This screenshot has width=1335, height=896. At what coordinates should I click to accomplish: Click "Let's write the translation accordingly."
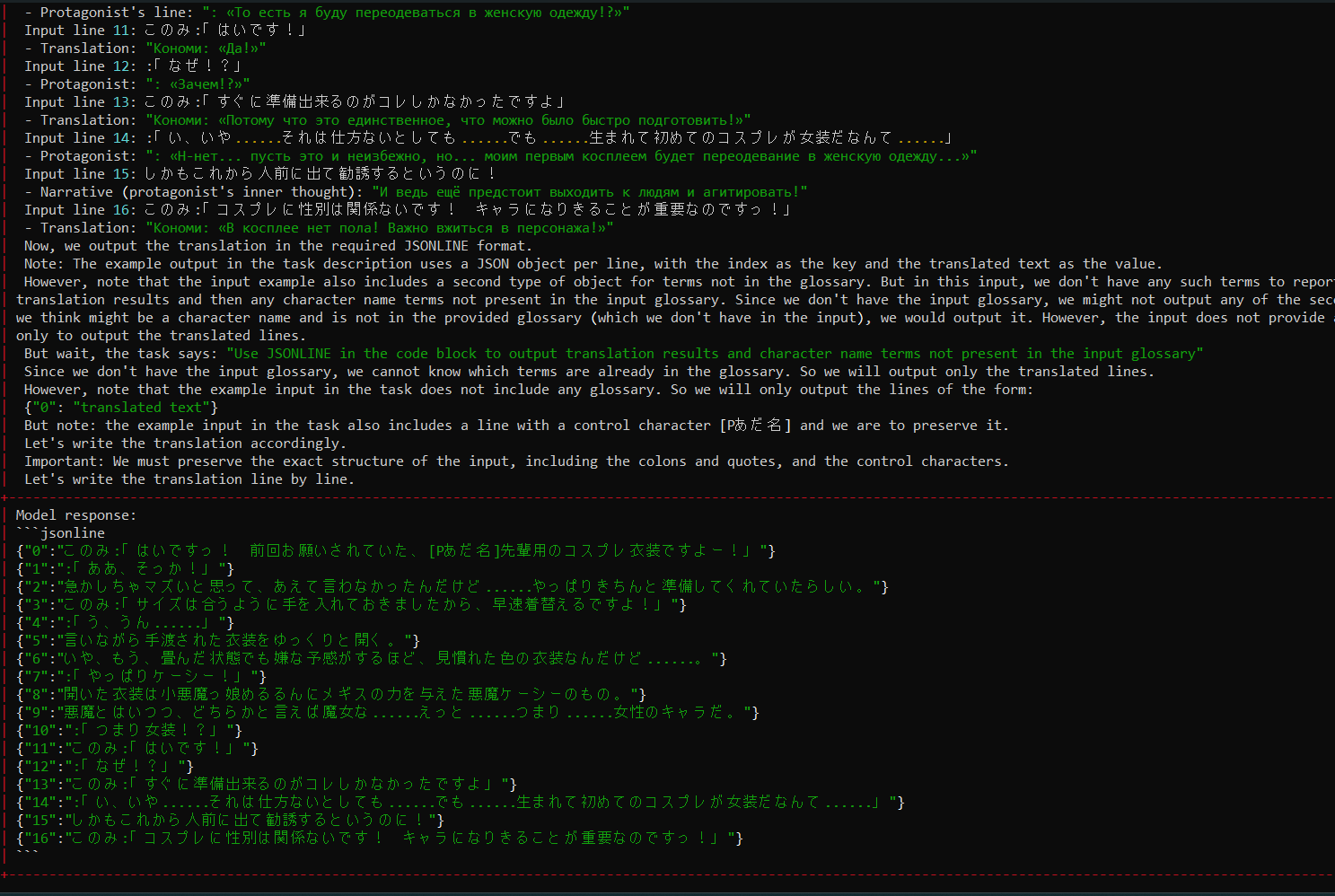pos(185,444)
